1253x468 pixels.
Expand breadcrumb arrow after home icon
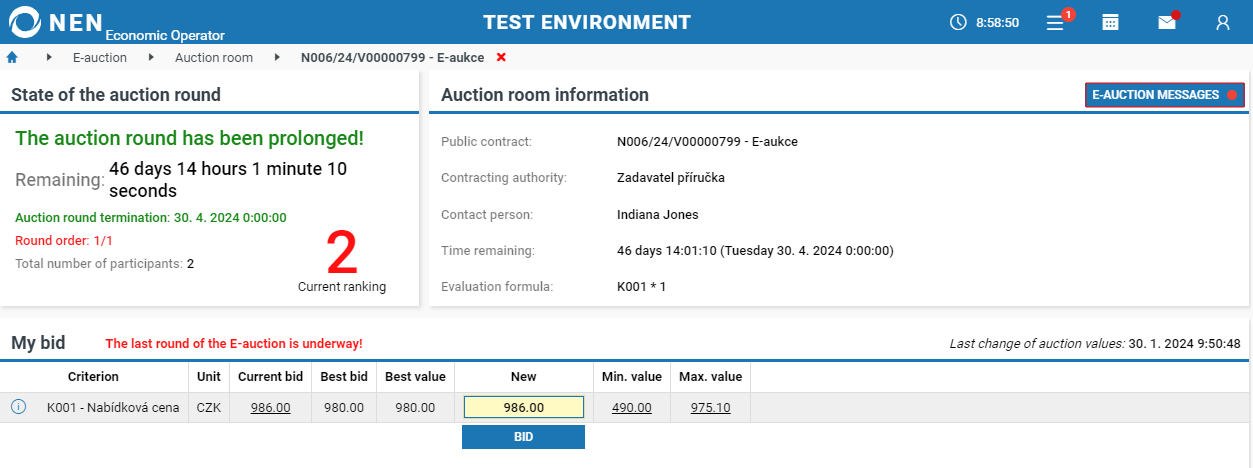(x=49, y=57)
